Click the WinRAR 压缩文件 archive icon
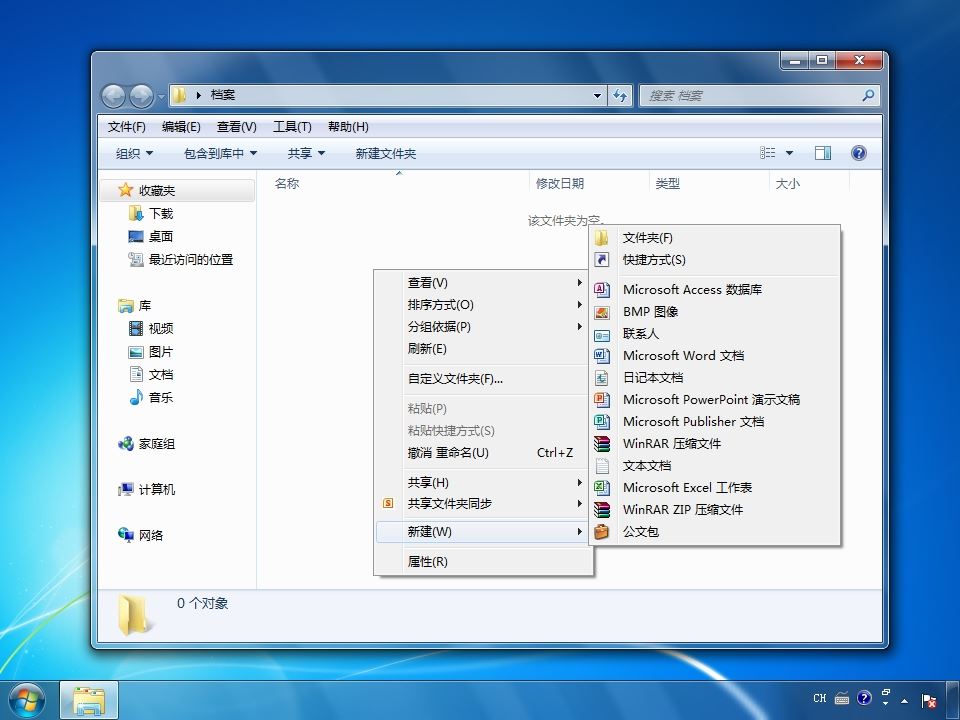Image resolution: width=960 pixels, height=720 pixels. 602,444
